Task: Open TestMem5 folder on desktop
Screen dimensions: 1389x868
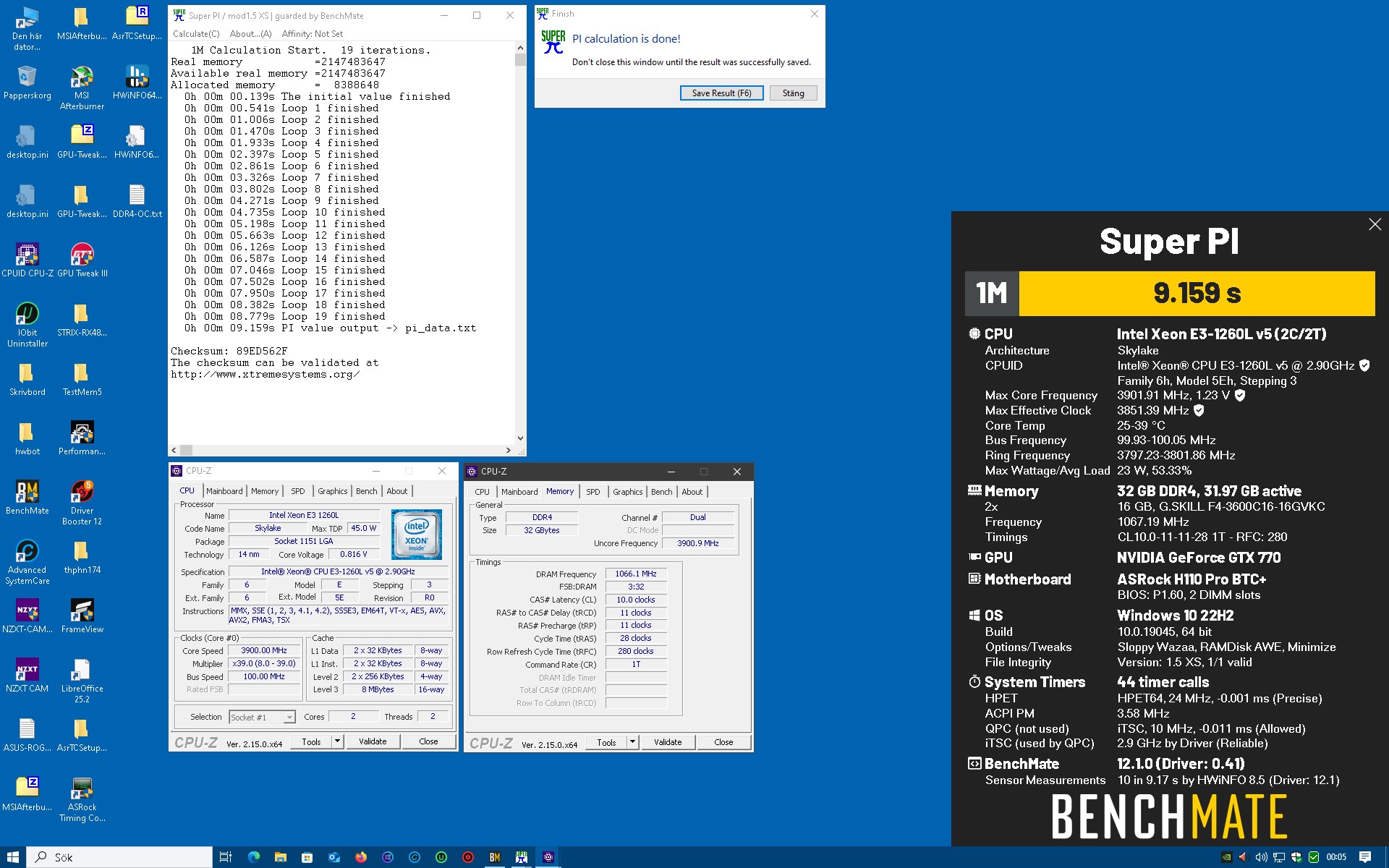Action: tap(82, 379)
